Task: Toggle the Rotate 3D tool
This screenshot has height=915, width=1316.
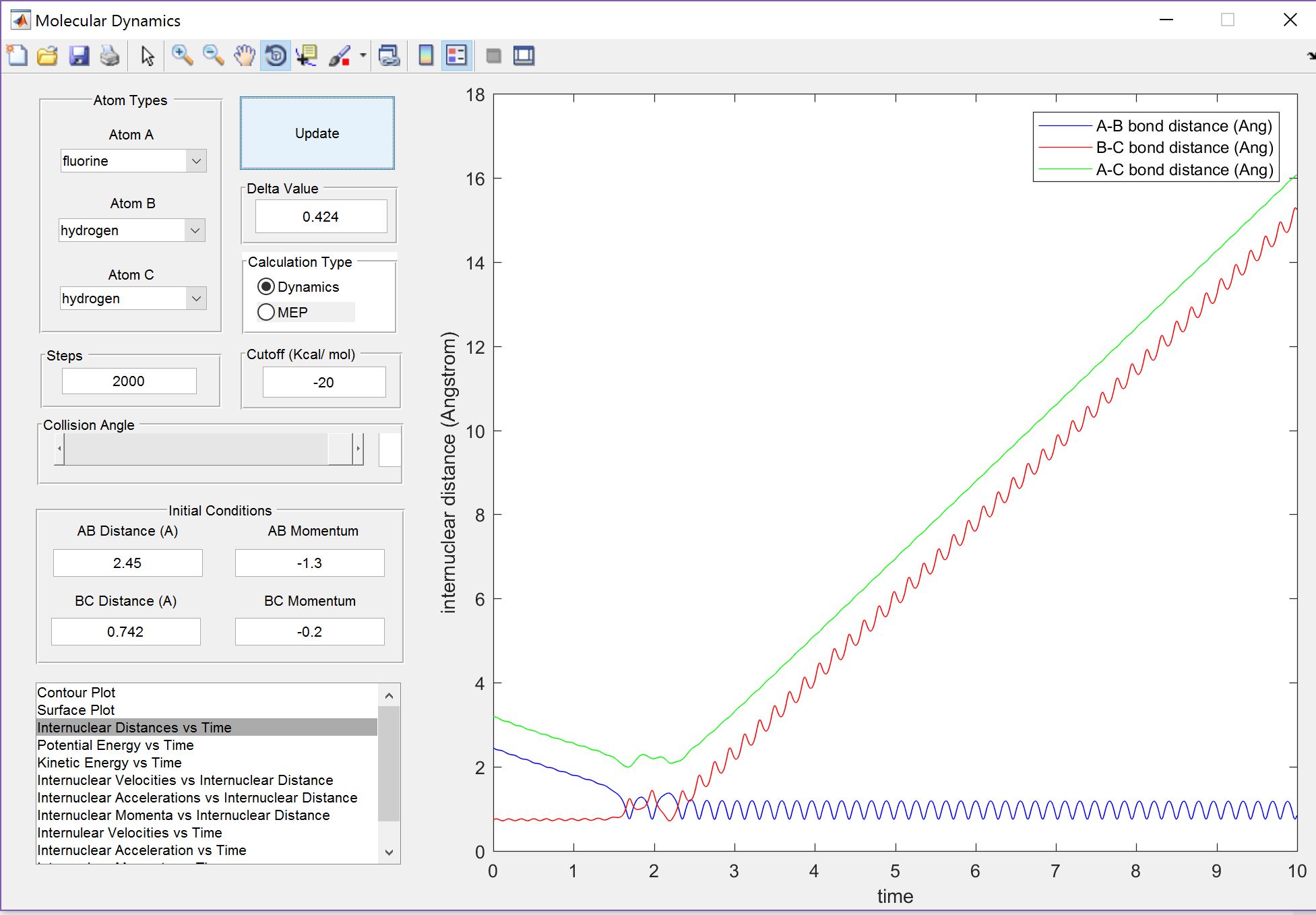Action: click(x=276, y=56)
